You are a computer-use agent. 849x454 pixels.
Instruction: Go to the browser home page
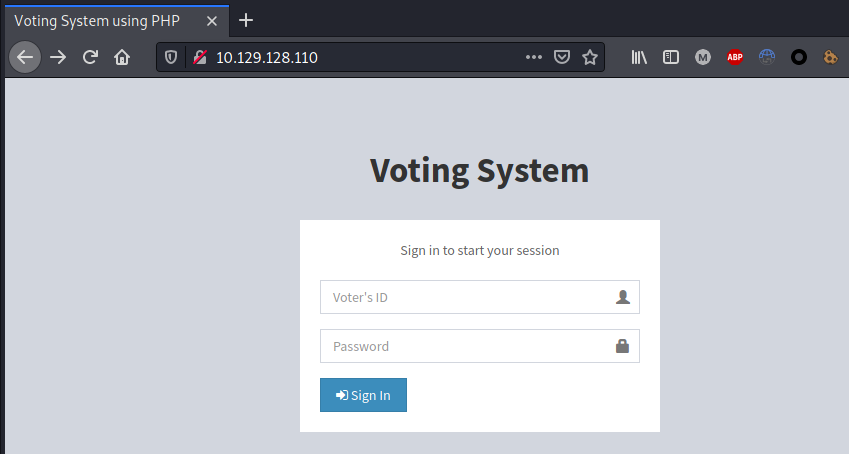pos(122,57)
